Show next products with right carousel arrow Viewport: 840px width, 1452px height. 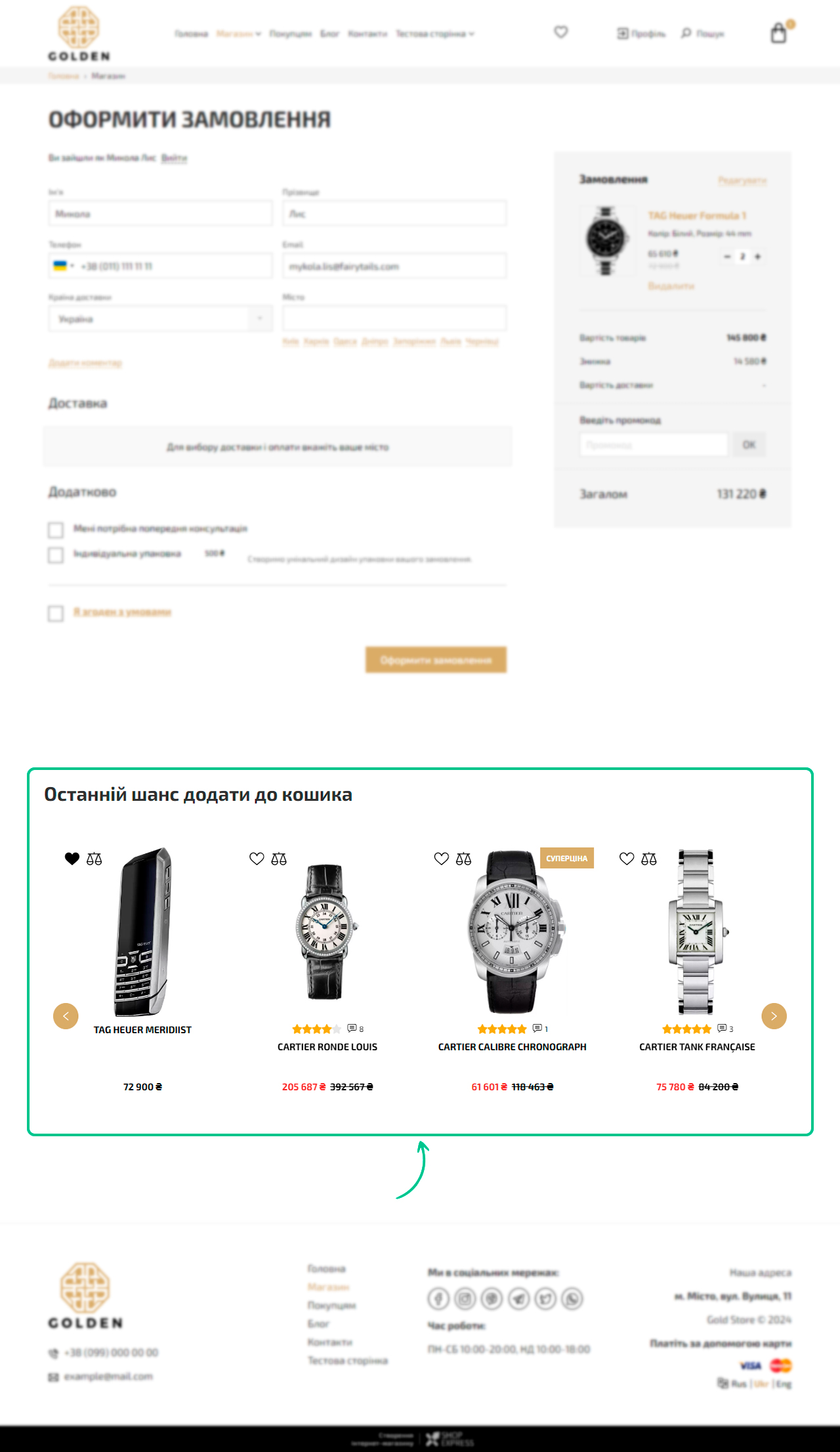coord(774,1016)
